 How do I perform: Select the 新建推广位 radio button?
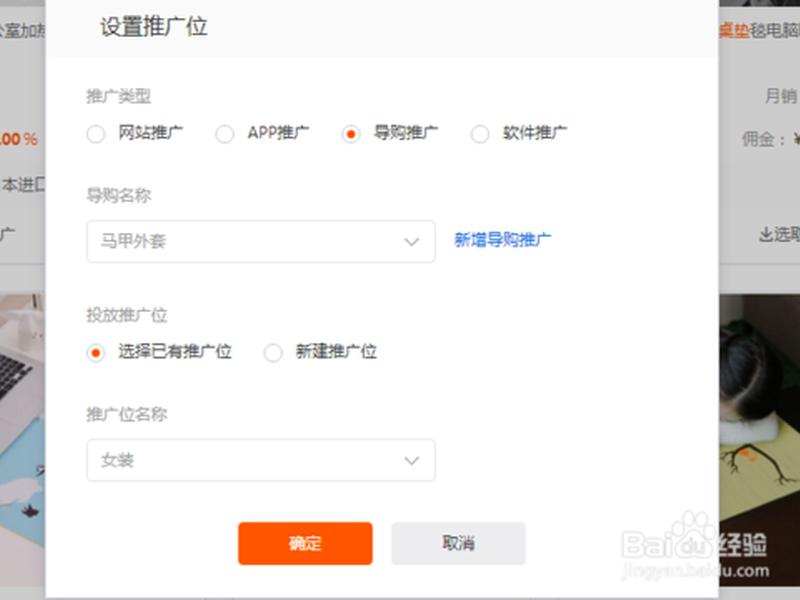coord(273,353)
